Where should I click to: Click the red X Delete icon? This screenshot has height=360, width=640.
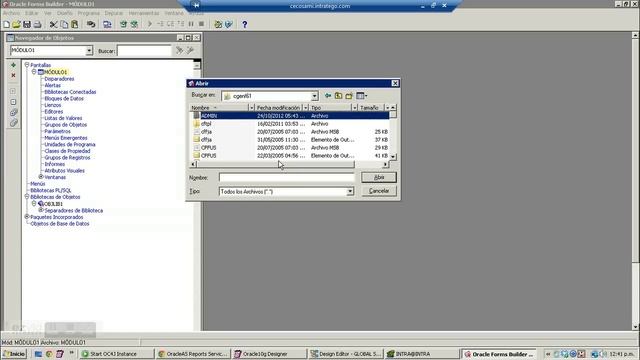[13, 76]
